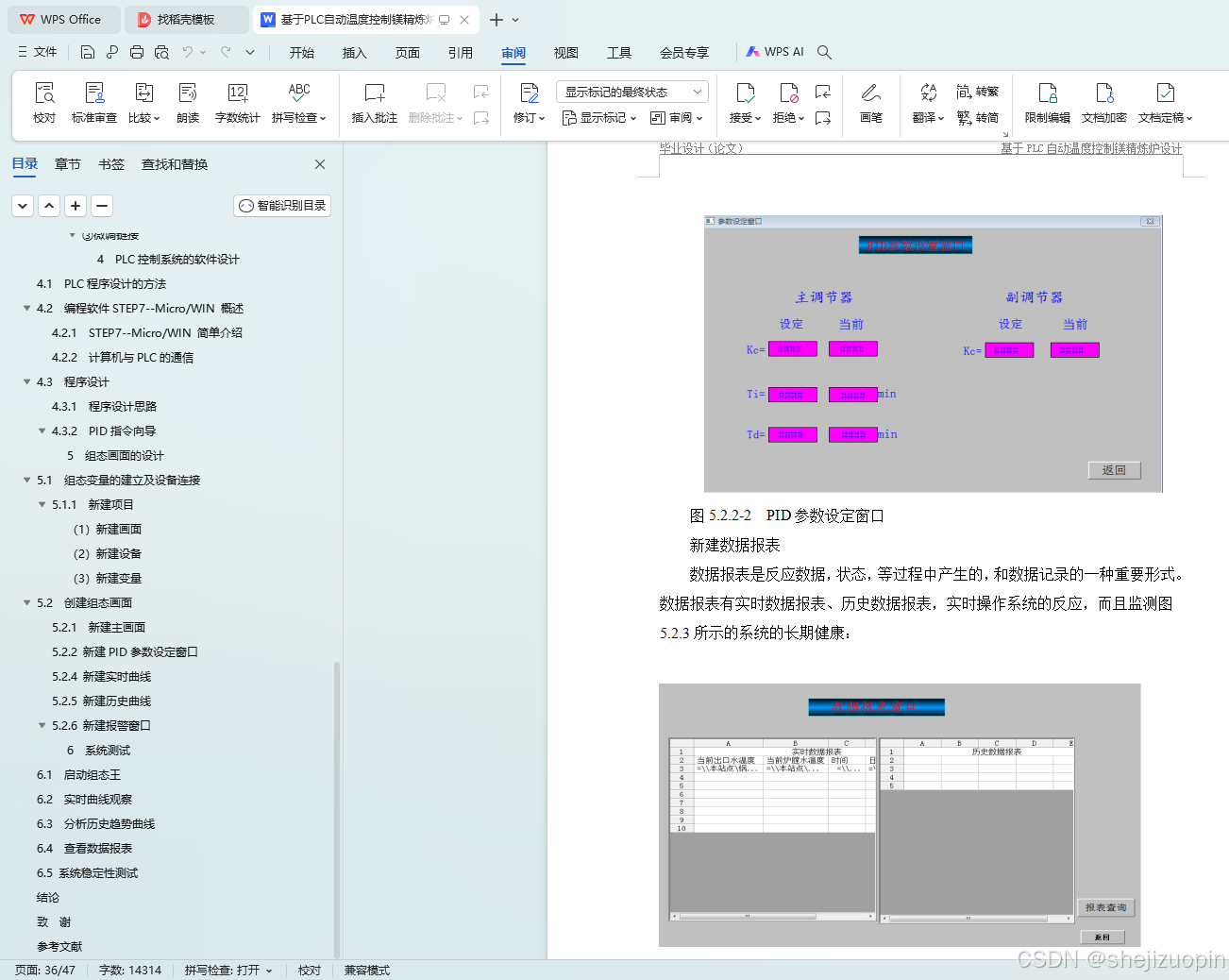1229x980 pixels.
Task: Close the navigation pane with X
Action: (320, 164)
